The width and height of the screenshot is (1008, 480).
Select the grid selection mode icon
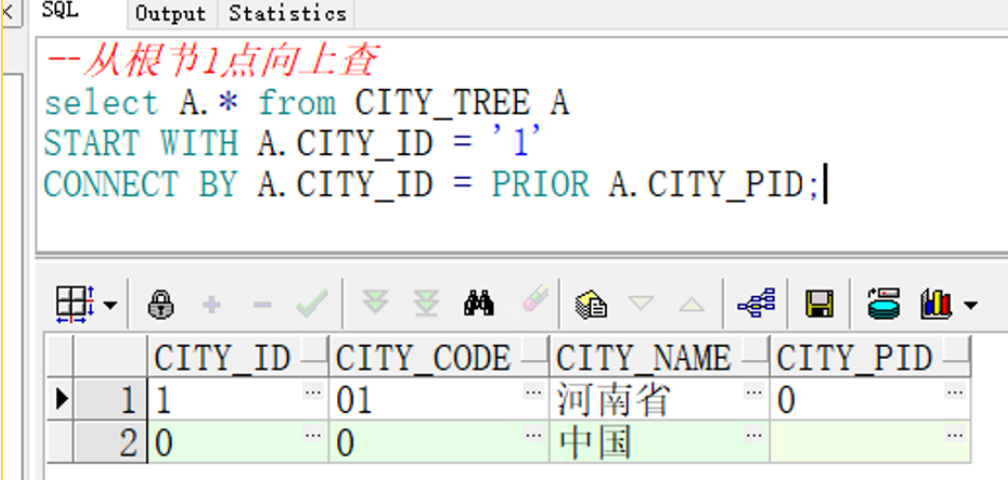75,304
